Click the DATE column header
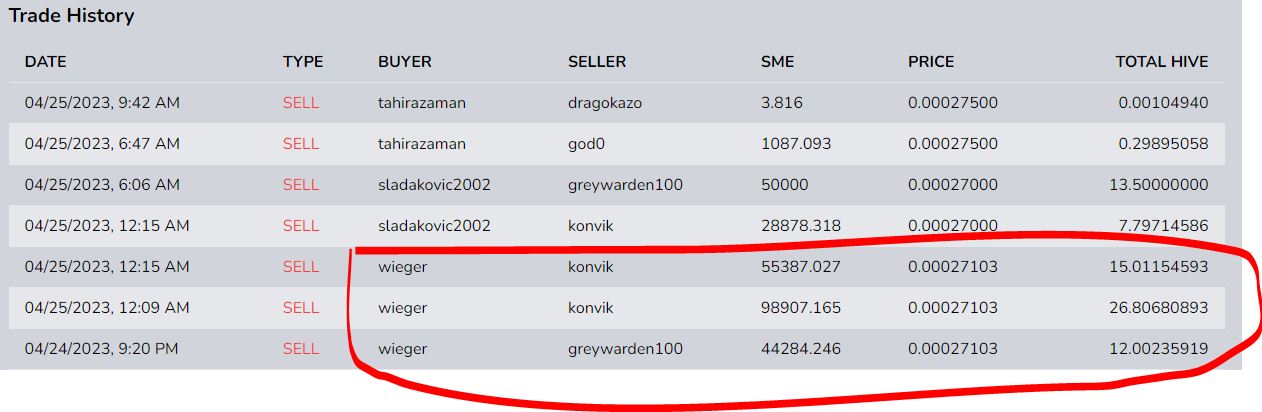The height and width of the screenshot is (412, 1262). [x=45, y=62]
